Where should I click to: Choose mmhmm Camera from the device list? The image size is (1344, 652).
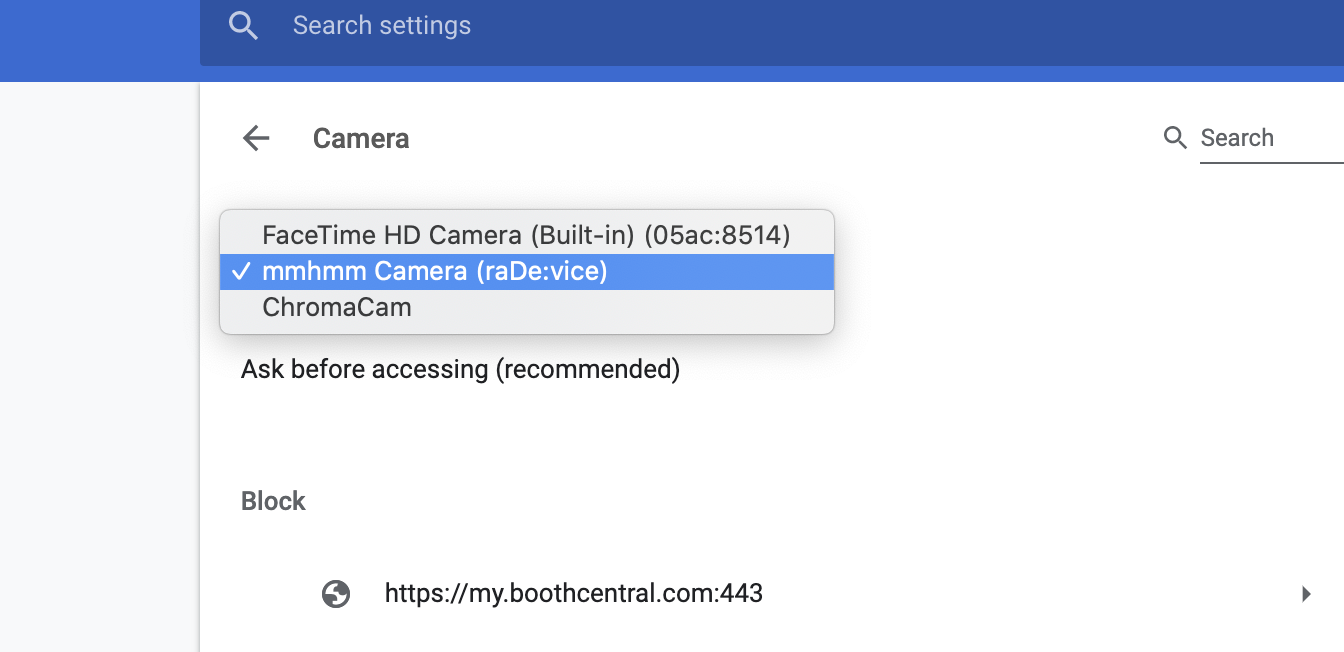tap(527, 272)
